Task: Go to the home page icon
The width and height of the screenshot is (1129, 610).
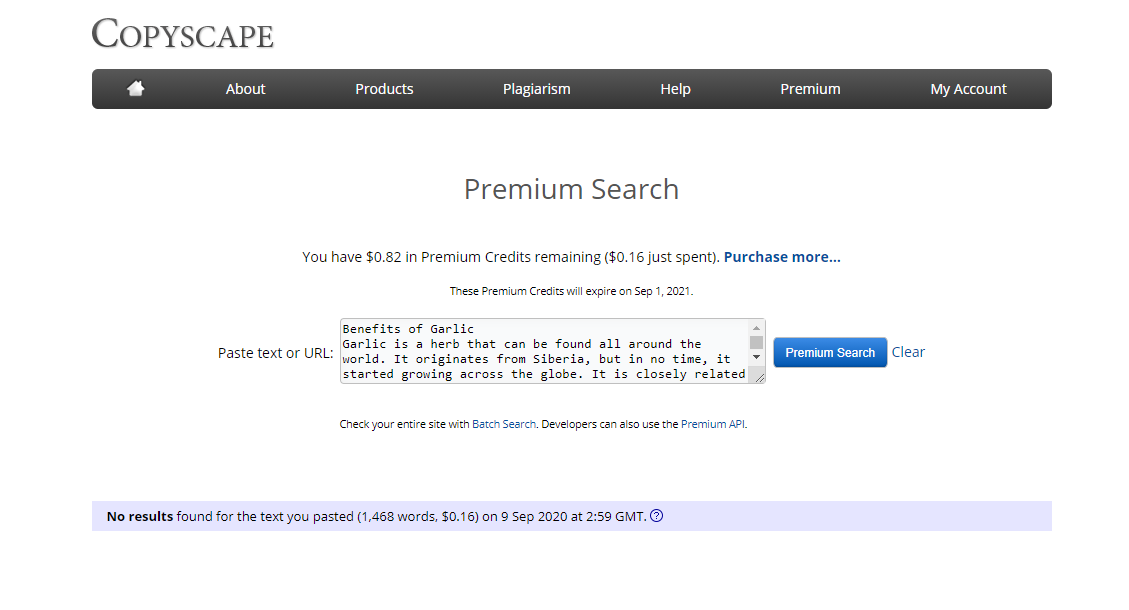Action: 135,89
